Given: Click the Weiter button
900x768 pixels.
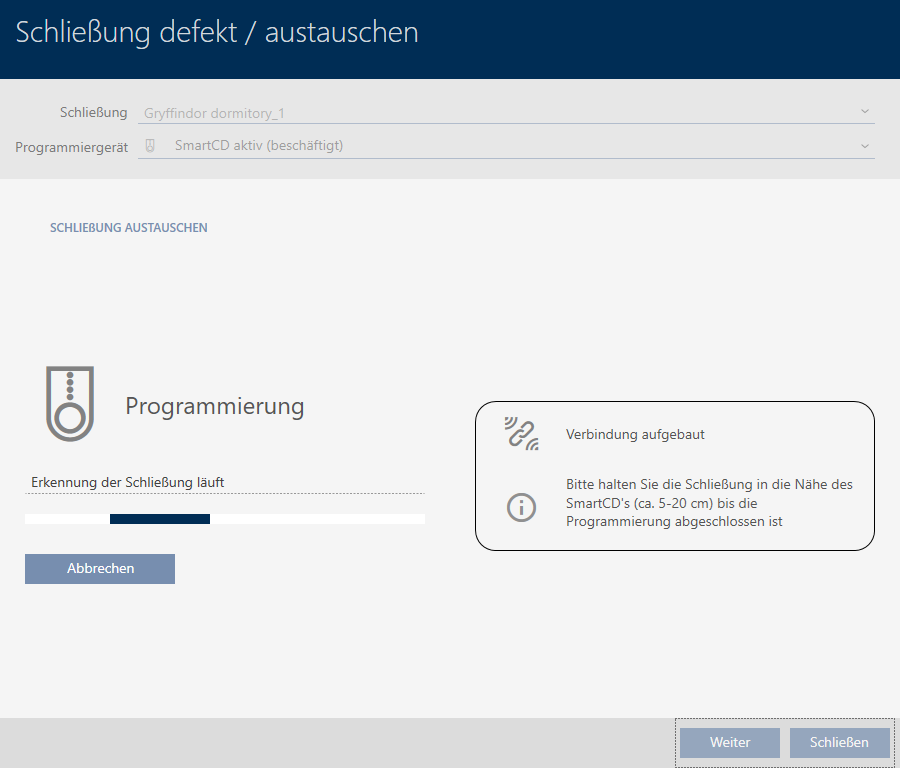Looking at the screenshot, I should 730,743.
